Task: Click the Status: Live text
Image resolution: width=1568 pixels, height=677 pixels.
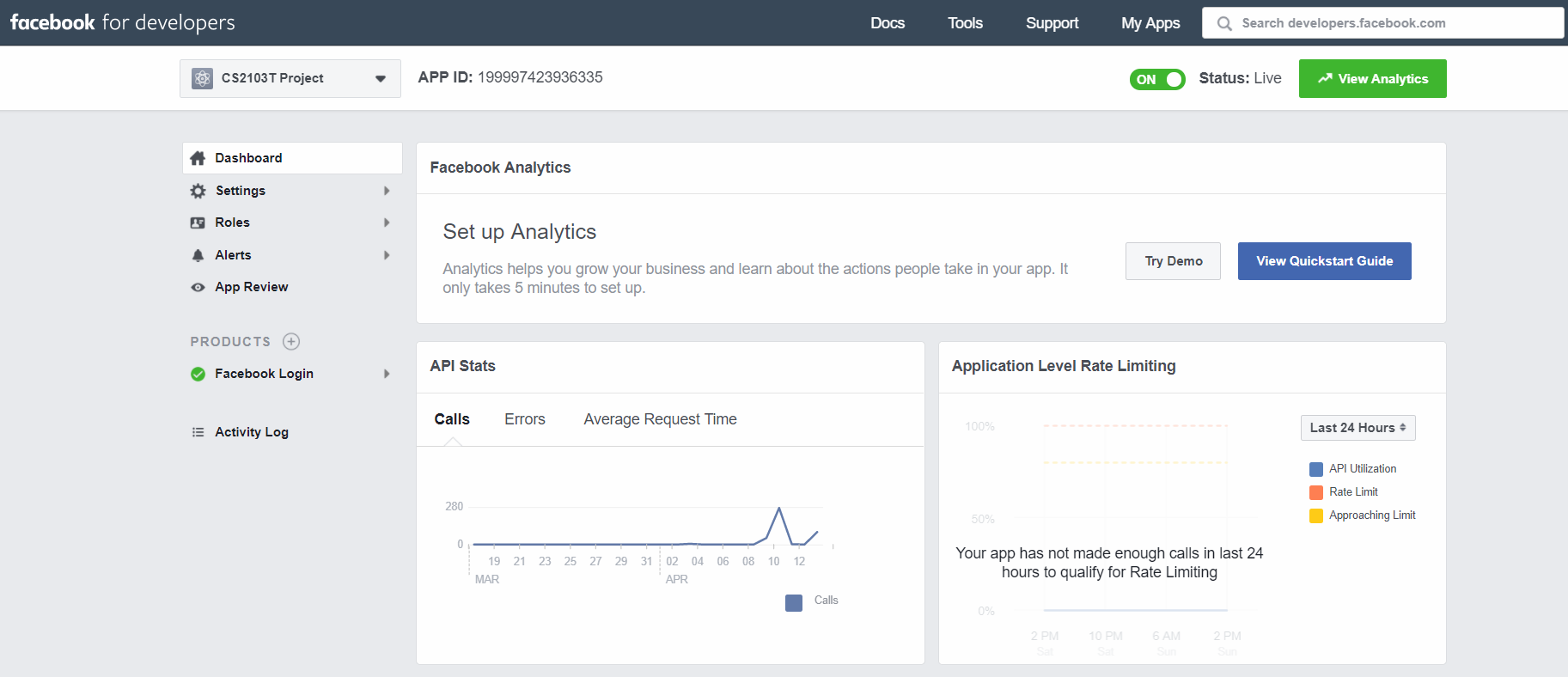Action: [x=1240, y=78]
